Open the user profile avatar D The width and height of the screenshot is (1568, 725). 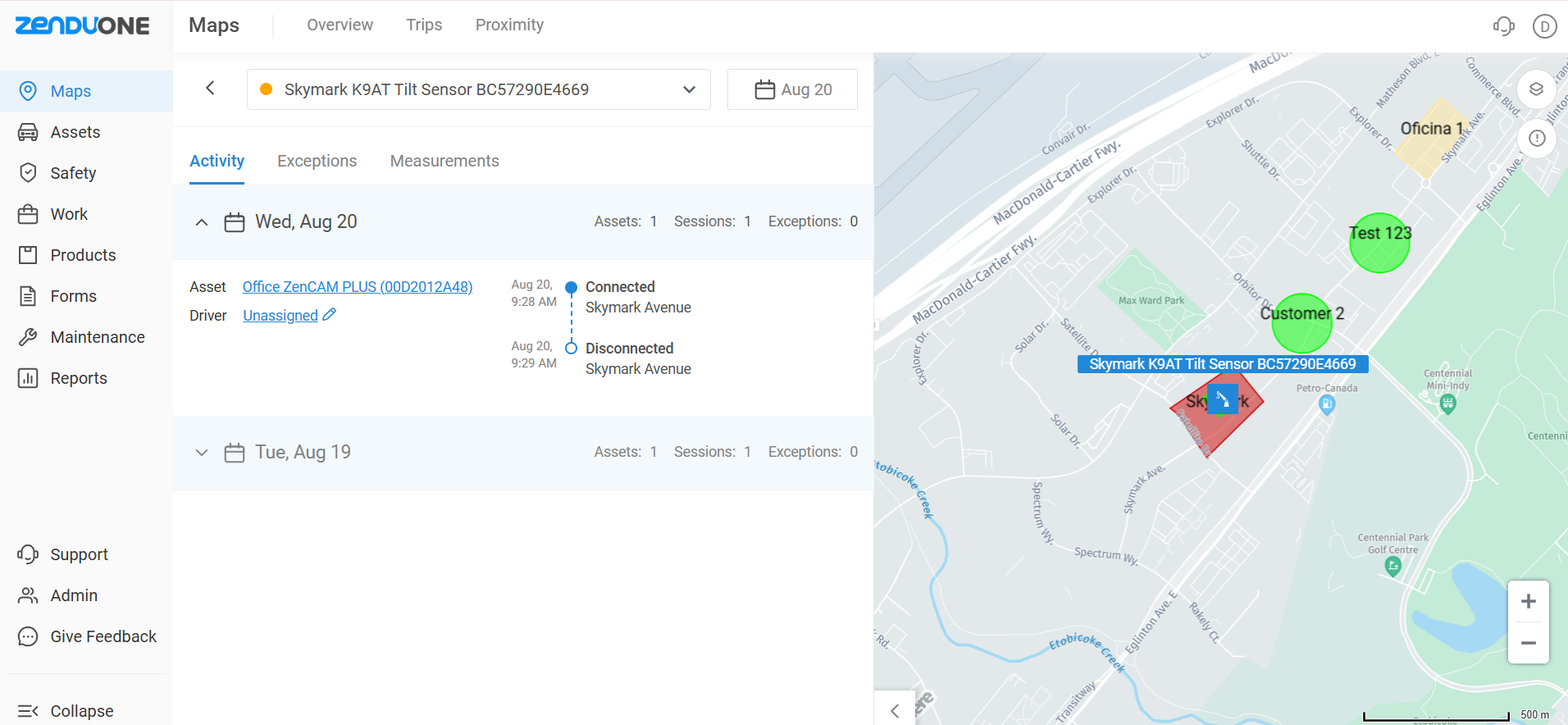click(1544, 26)
